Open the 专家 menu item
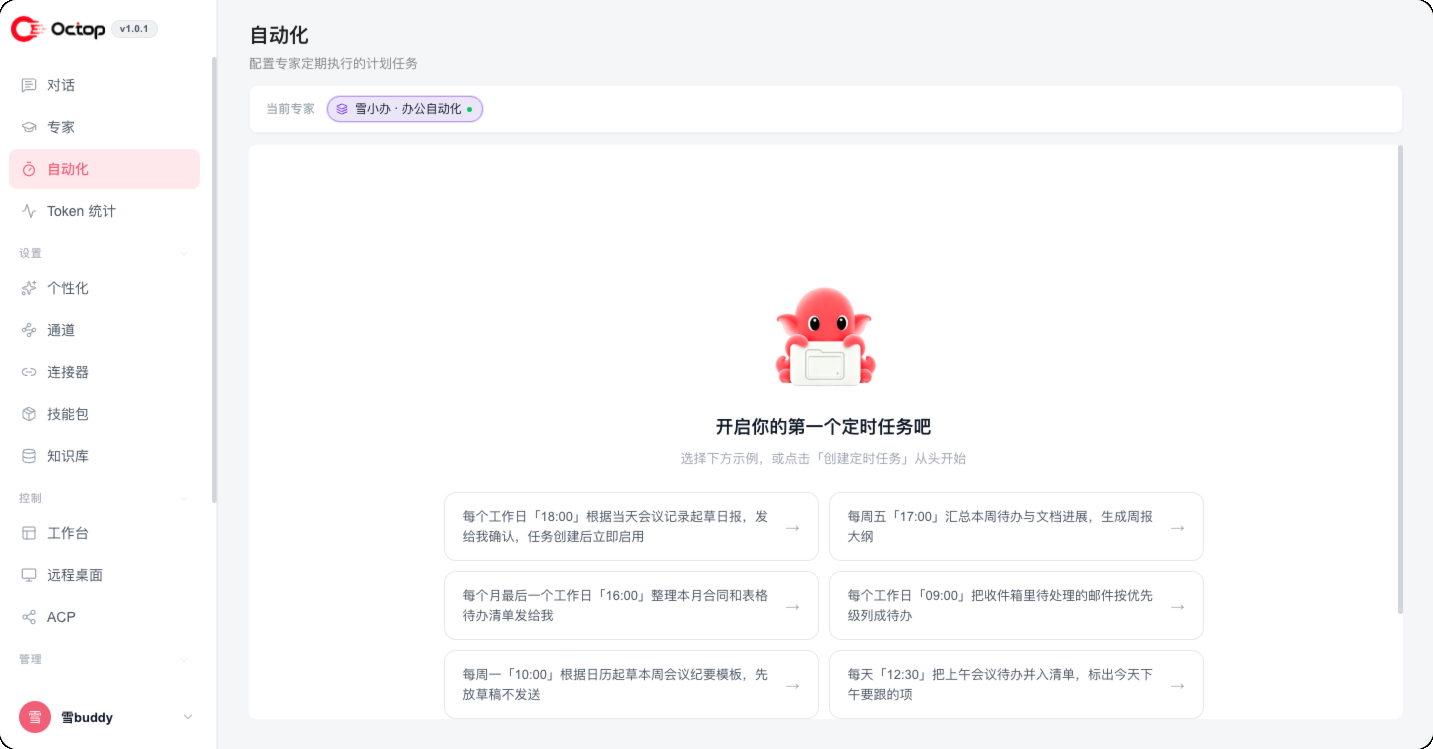 104,127
